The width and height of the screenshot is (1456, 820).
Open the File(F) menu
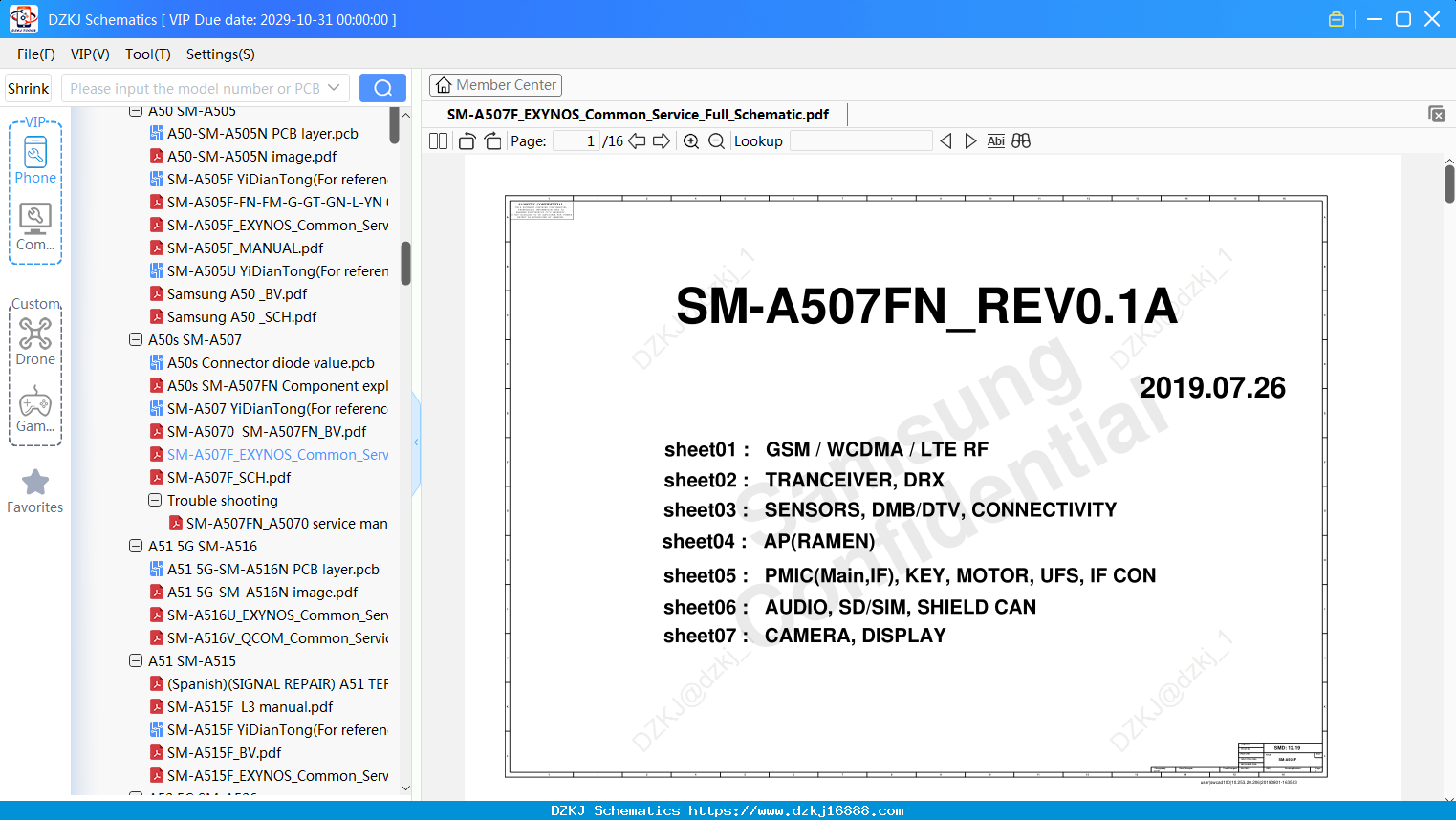pos(36,54)
